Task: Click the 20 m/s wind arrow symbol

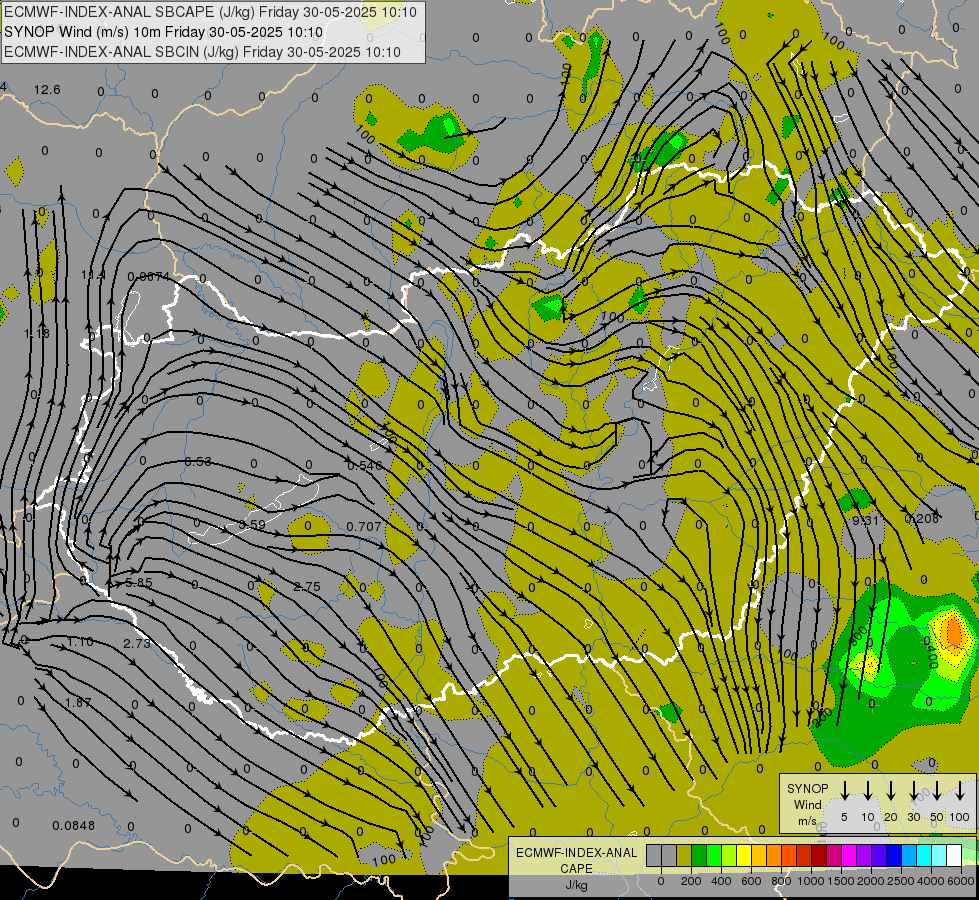Action: (x=891, y=791)
